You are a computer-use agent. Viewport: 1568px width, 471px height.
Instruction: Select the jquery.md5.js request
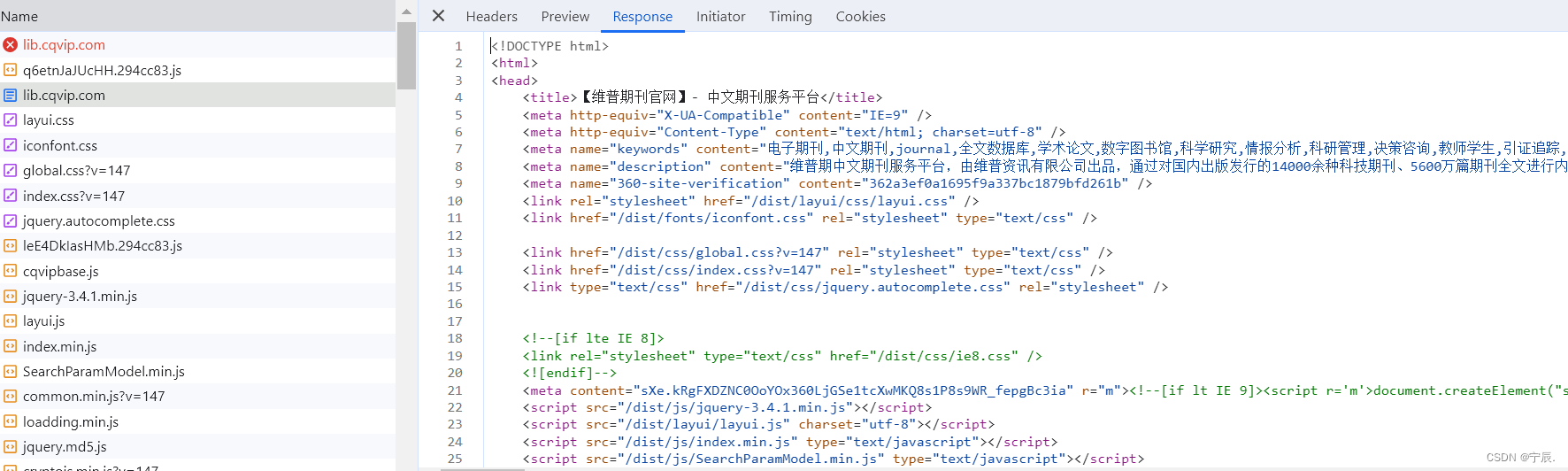point(197,446)
